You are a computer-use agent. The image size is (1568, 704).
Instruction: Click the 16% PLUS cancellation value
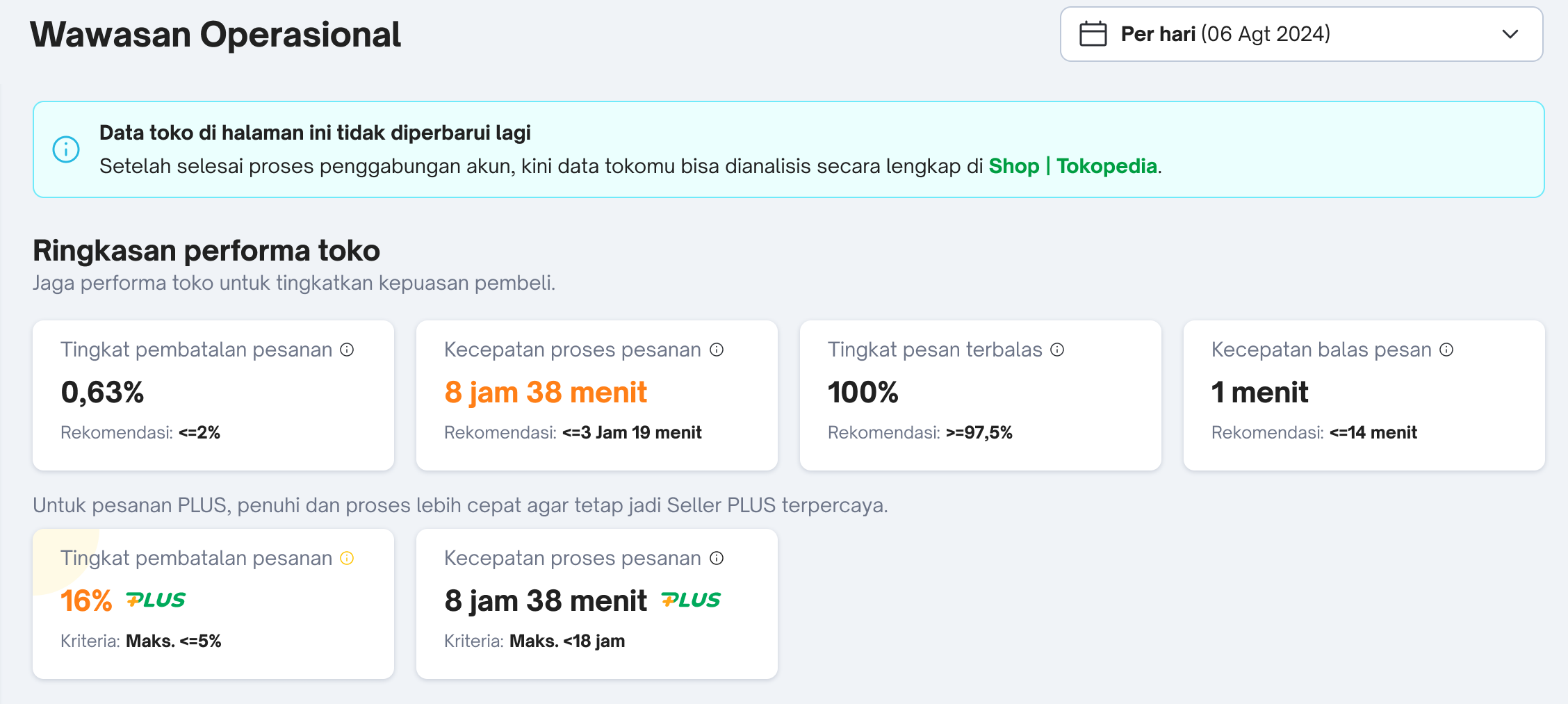tap(86, 601)
